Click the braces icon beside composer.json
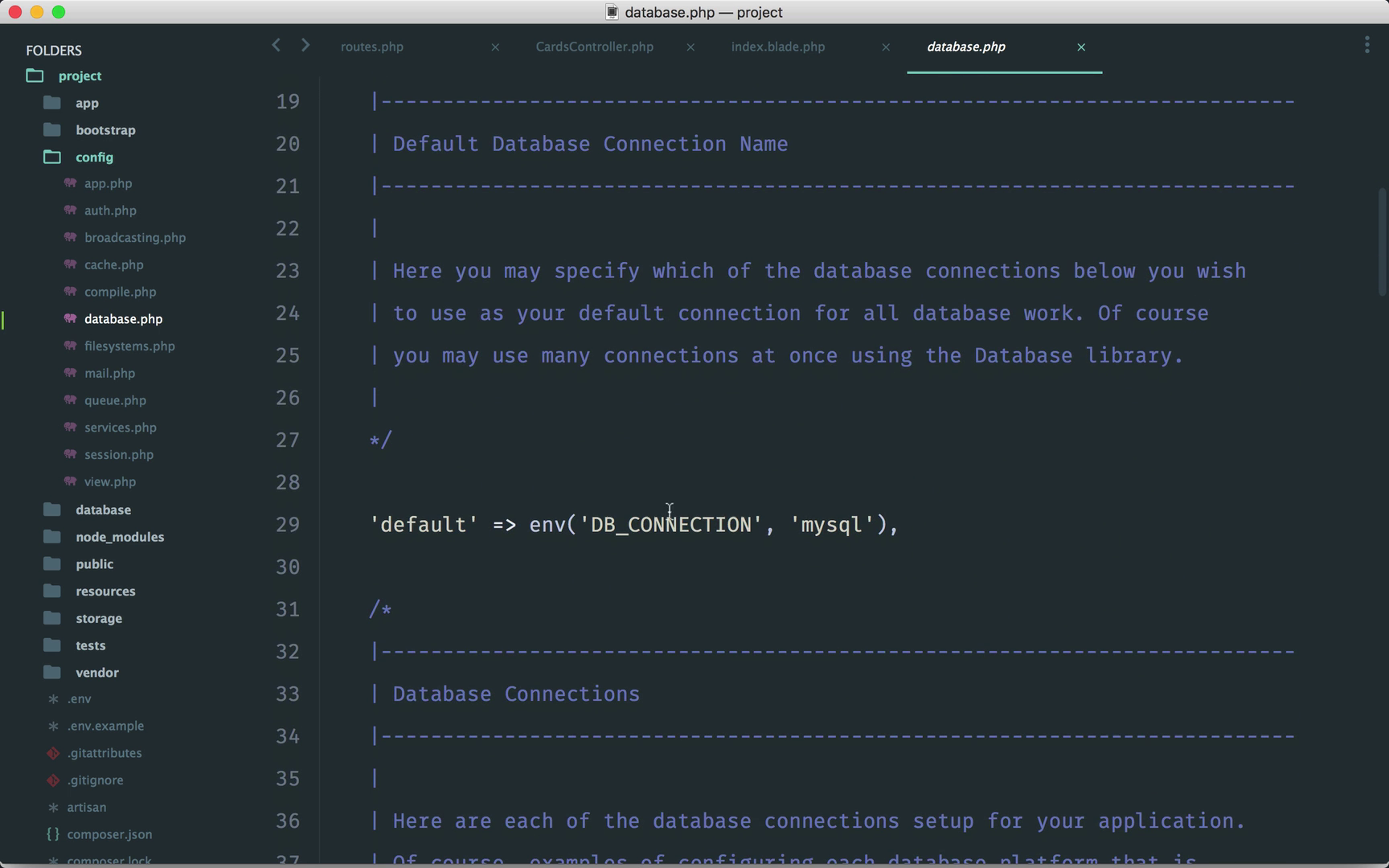The height and width of the screenshot is (868, 1389). tap(53, 834)
